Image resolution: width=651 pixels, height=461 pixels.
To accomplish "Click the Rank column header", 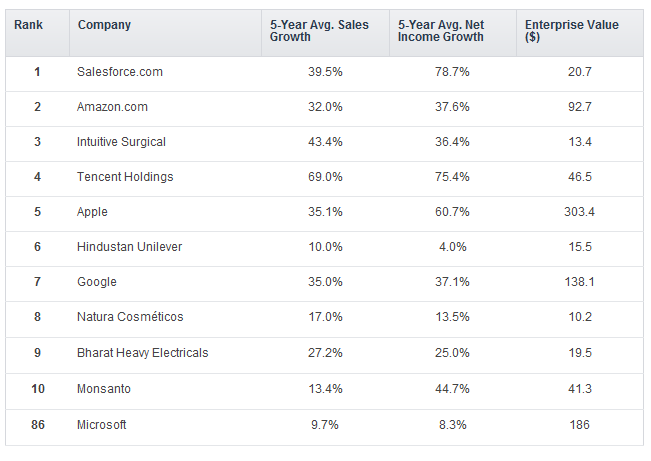I will (27, 24).
